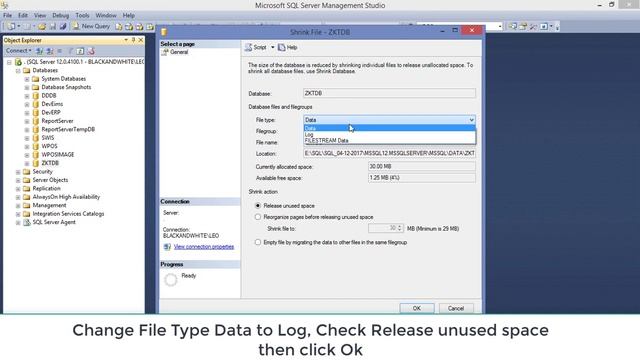Click the ZKTDB database icon in tree
The image size is (640, 360).
click(36, 163)
